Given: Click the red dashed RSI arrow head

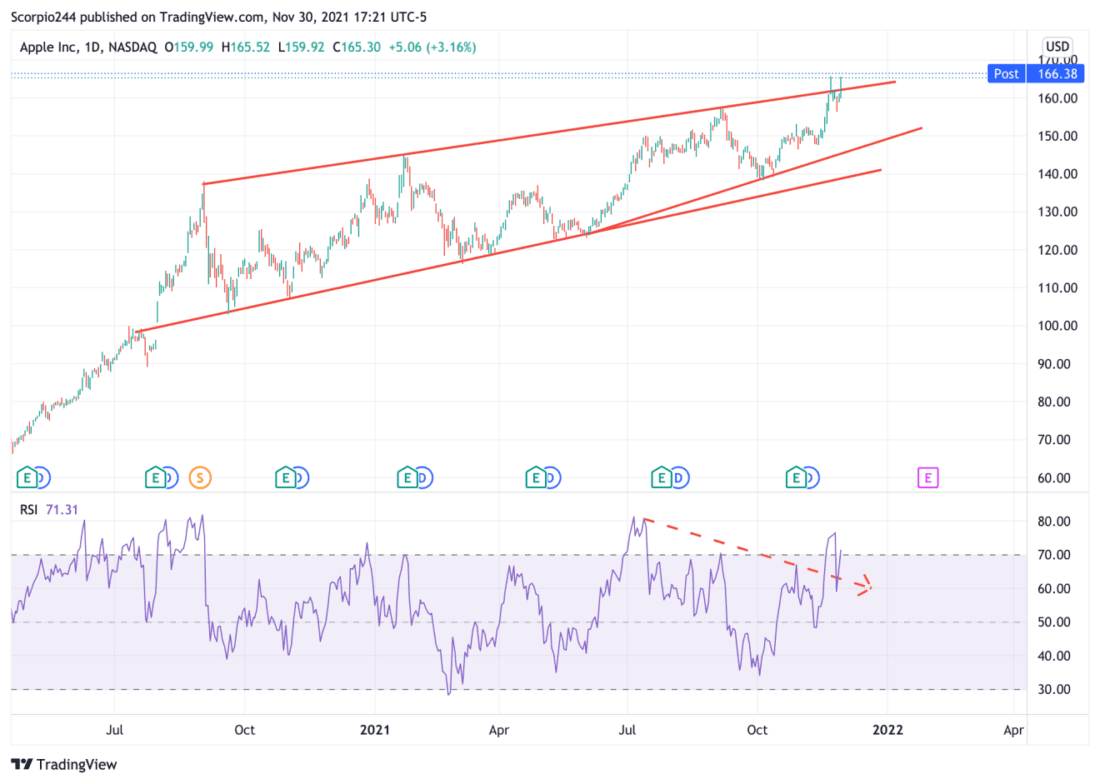Looking at the screenshot, I should tap(866, 588).
